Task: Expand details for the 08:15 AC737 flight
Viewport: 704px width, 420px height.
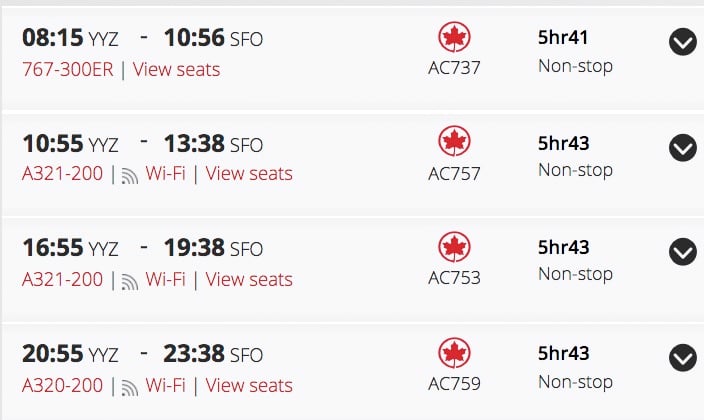Action: (x=683, y=42)
